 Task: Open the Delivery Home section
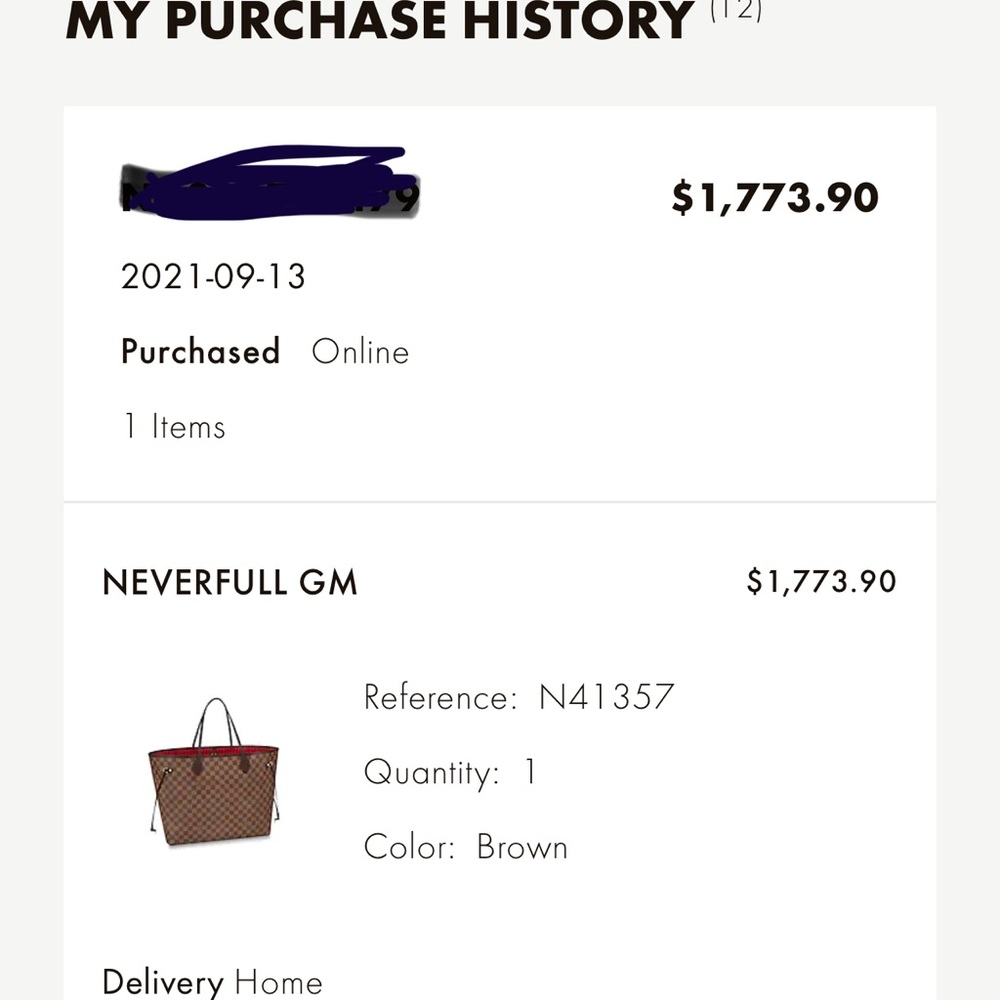213,981
